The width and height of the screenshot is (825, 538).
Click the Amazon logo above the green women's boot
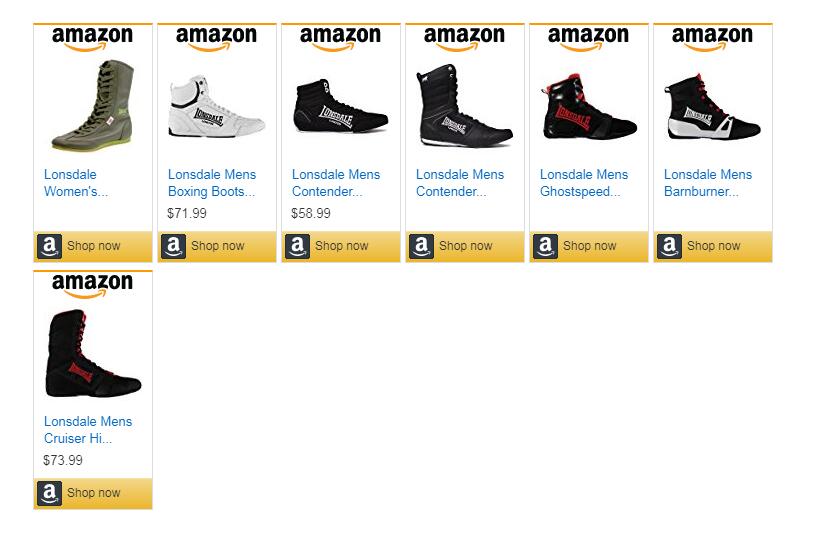[x=92, y=39]
